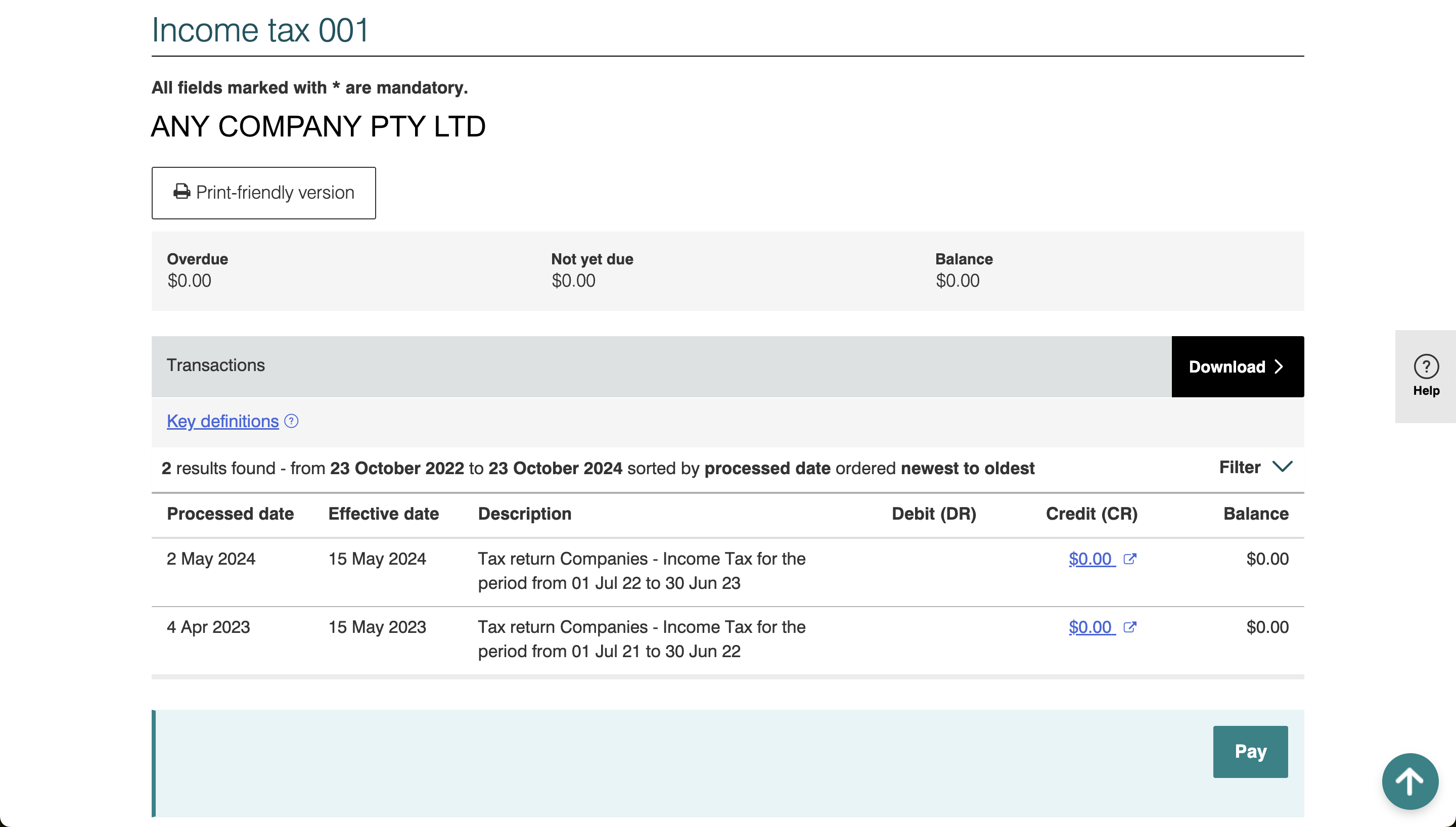
Task: Click the Debit (DR) column header
Action: click(934, 514)
